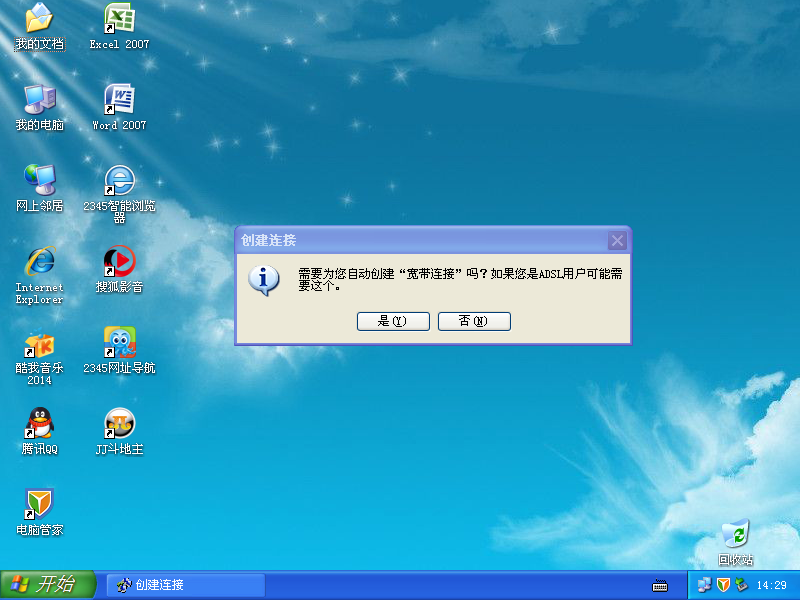Click 否(N) to decline the connection
This screenshot has width=800, height=600.
(x=474, y=321)
